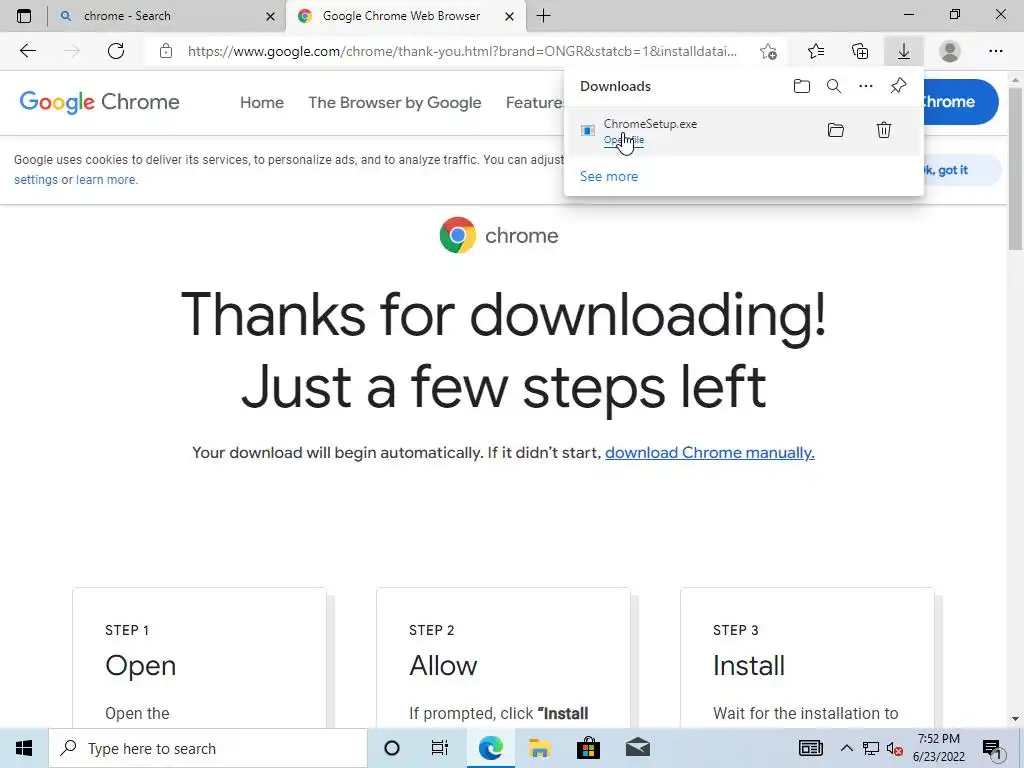Open the vertical tabs menu icon
Image resolution: width=1024 pixels, height=768 pixels.
(x=24, y=16)
